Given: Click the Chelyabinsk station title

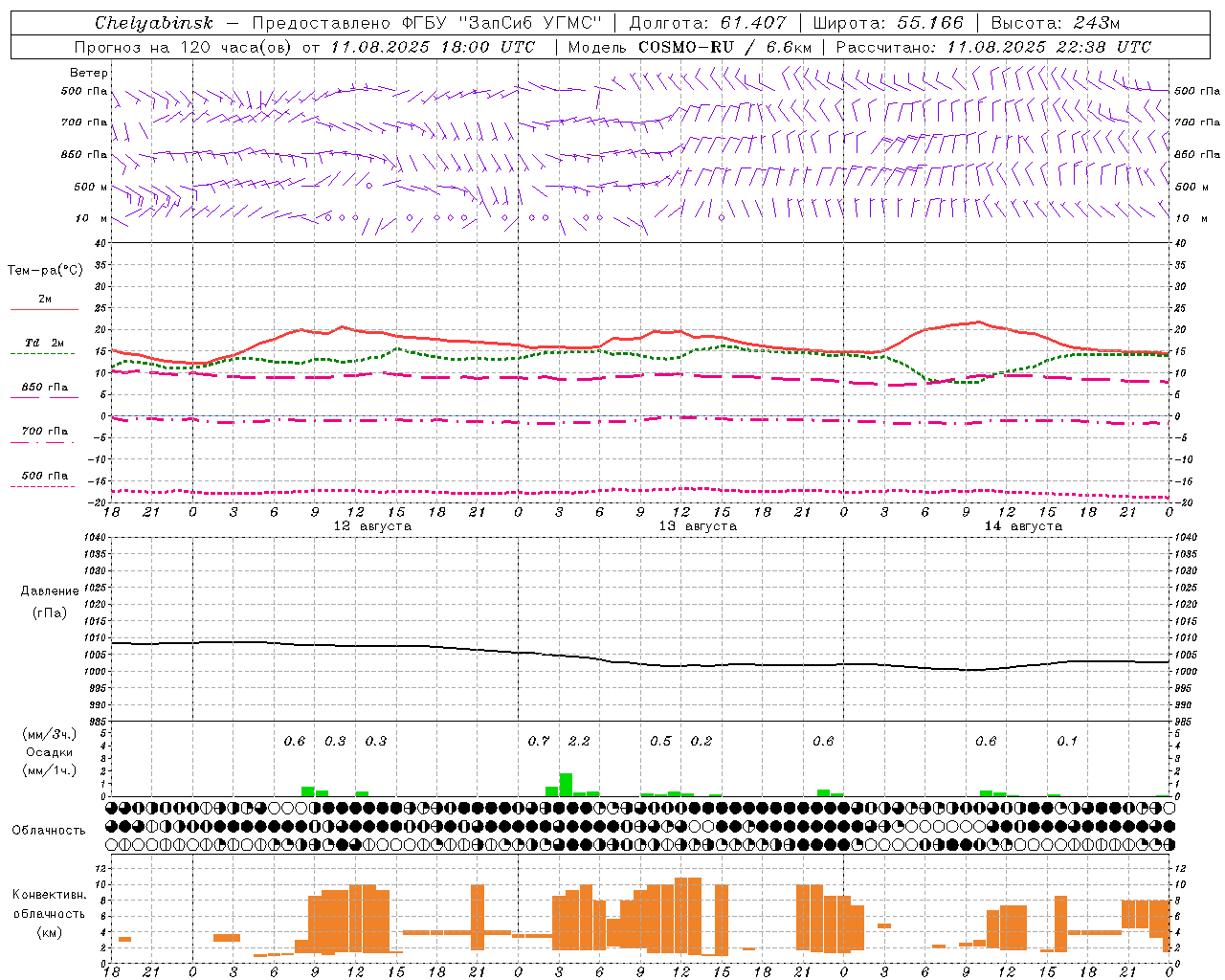Looking at the screenshot, I should (153, 23).
